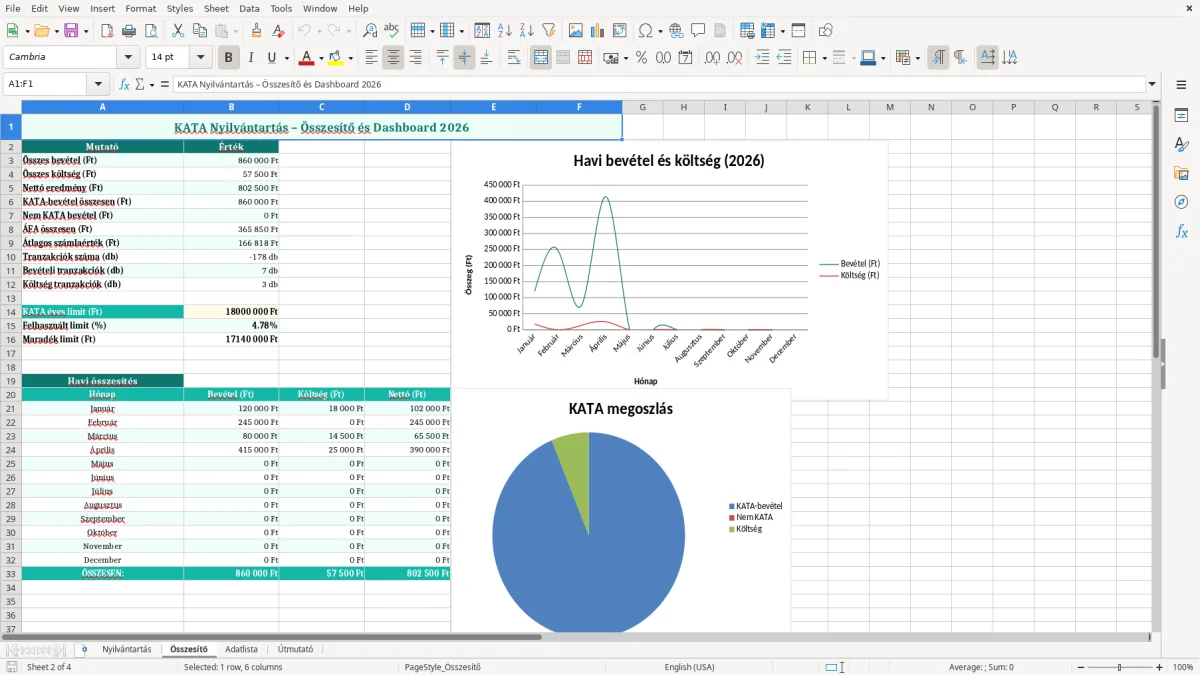
Task: Open underline style dropdown arrow
Action: coord(286,58)
